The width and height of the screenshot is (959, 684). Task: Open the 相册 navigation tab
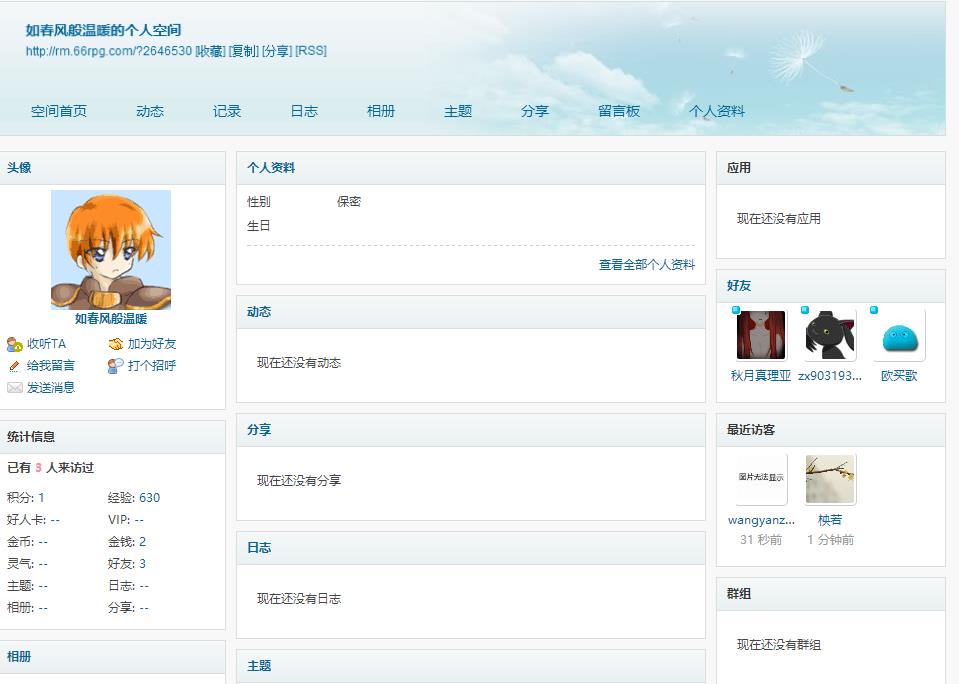point(380,111)
